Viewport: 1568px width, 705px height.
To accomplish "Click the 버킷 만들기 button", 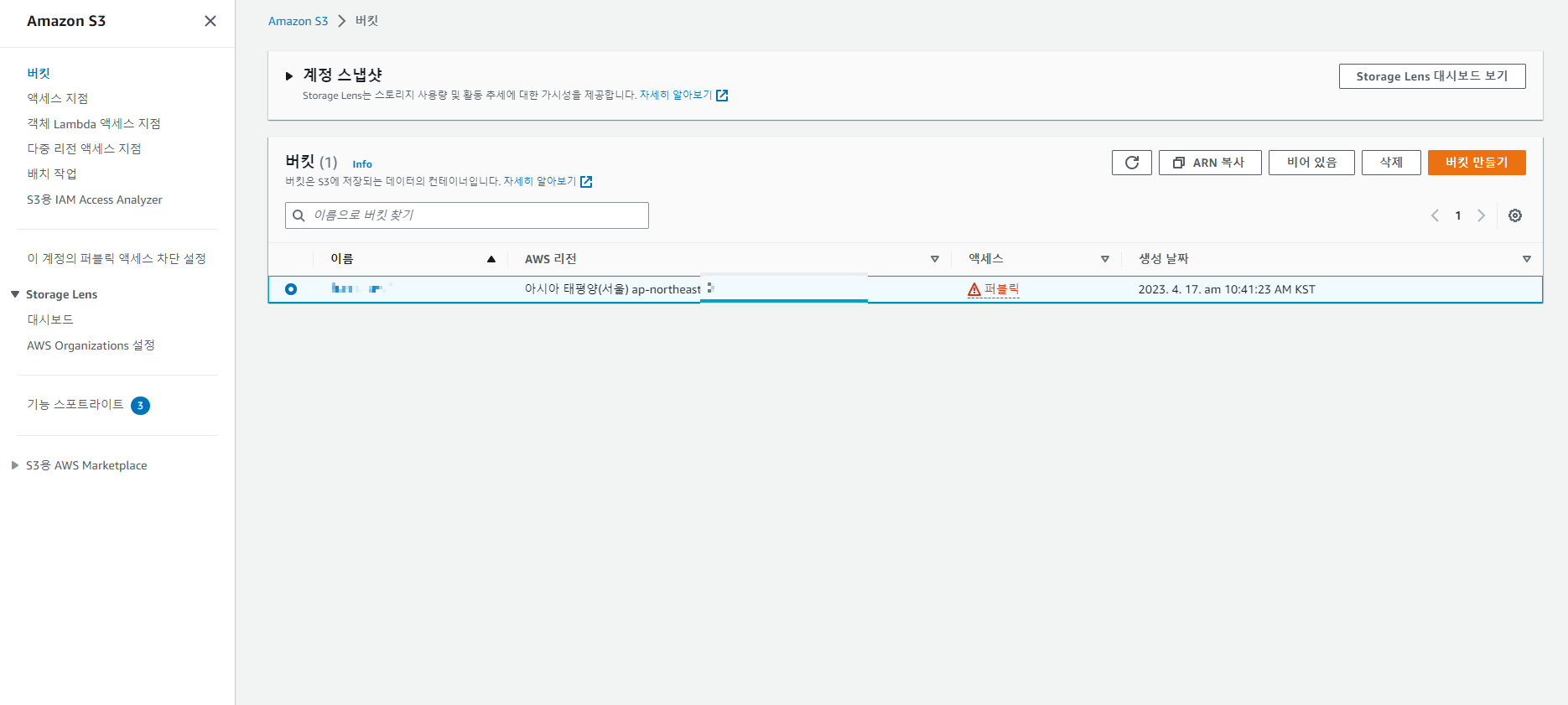I will [x=1477, y=163].
